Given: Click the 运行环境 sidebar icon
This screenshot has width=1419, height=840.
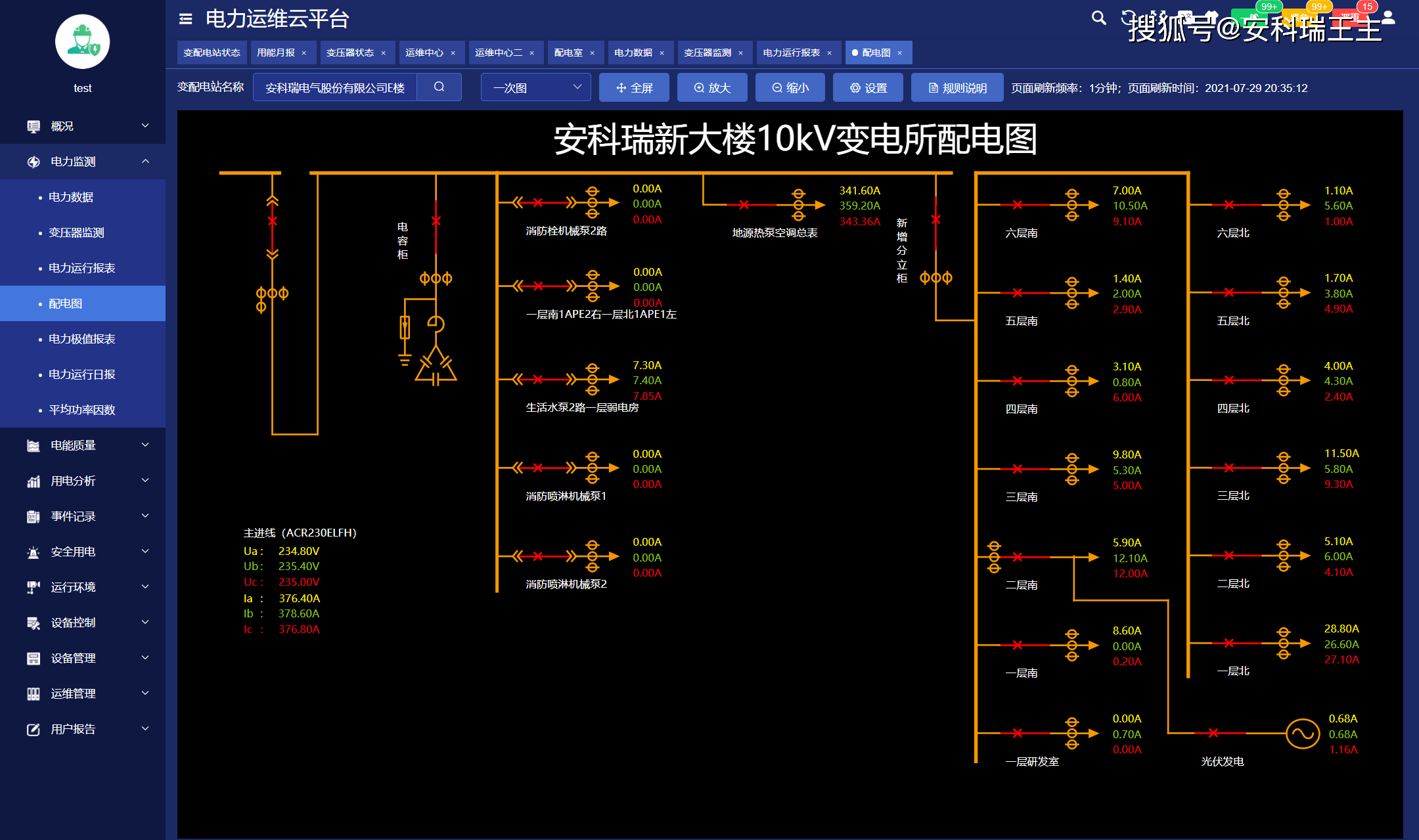Looking at the screenshot, I should [x=34, y=587].
